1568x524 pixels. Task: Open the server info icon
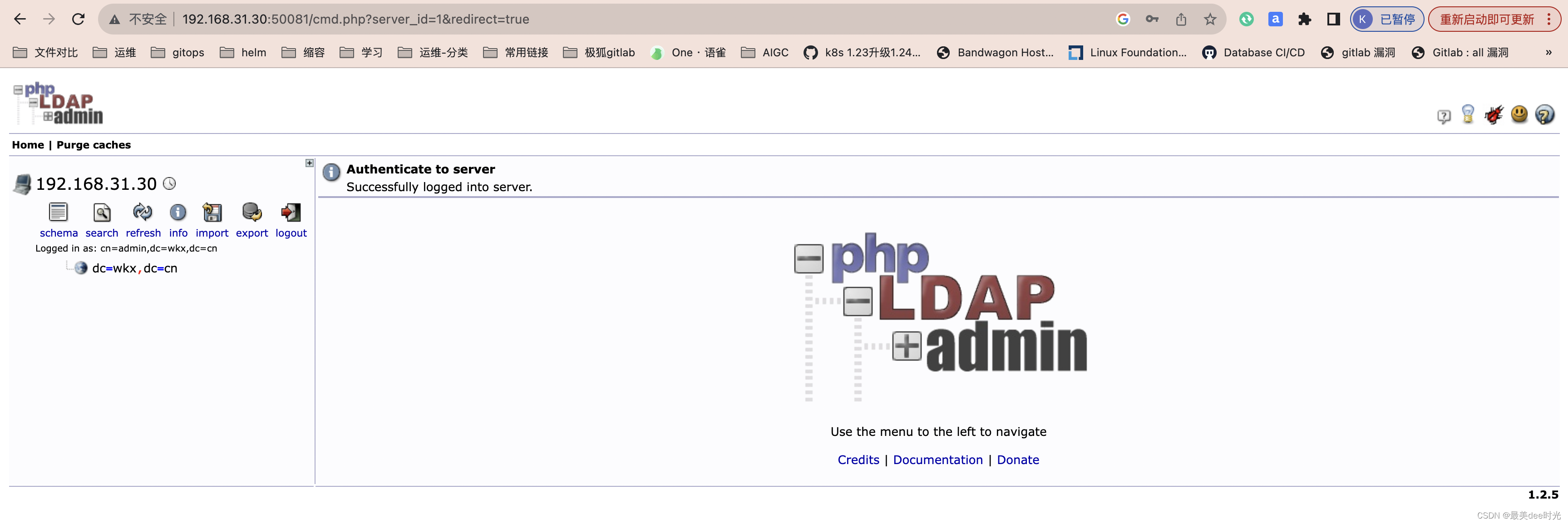(178, 213)
